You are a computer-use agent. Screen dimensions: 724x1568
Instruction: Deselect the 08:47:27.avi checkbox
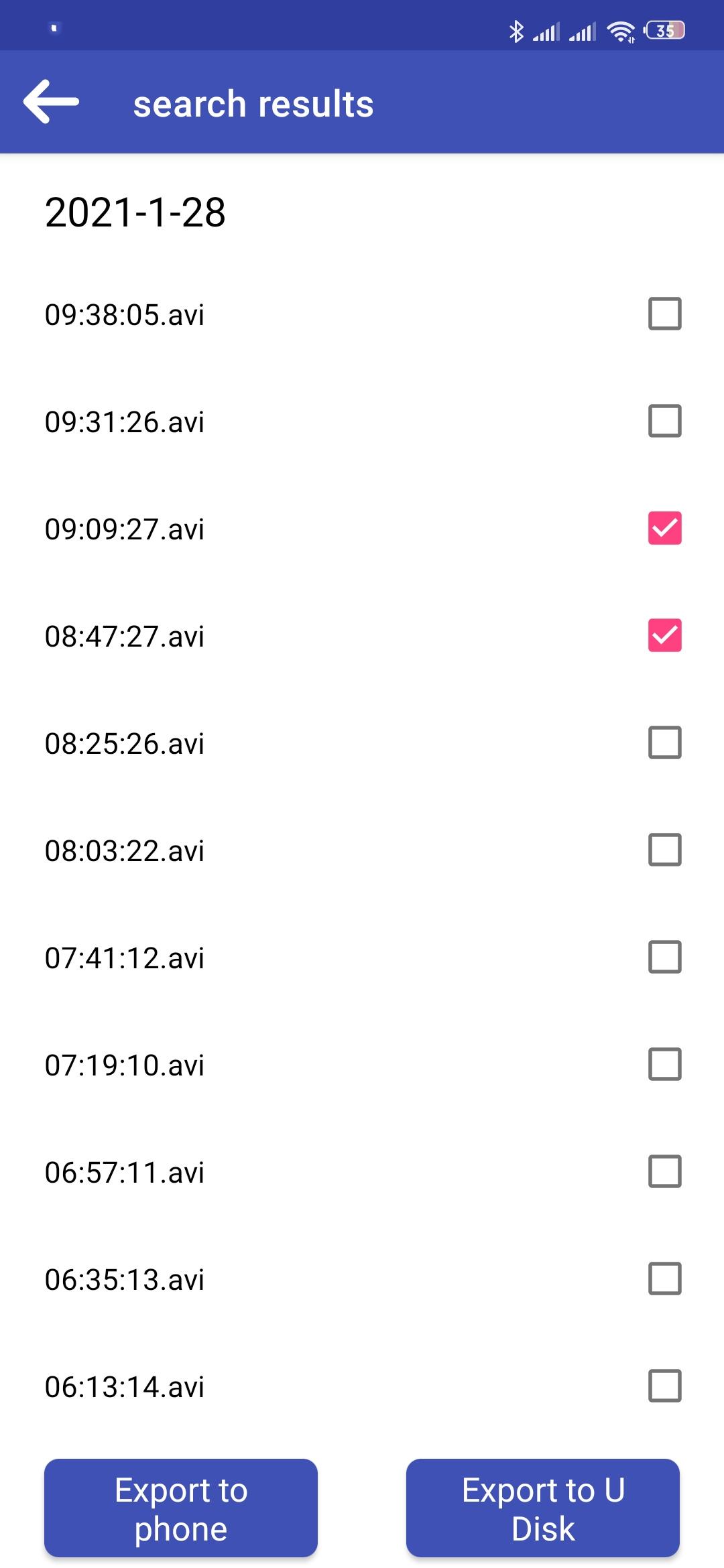665,635
